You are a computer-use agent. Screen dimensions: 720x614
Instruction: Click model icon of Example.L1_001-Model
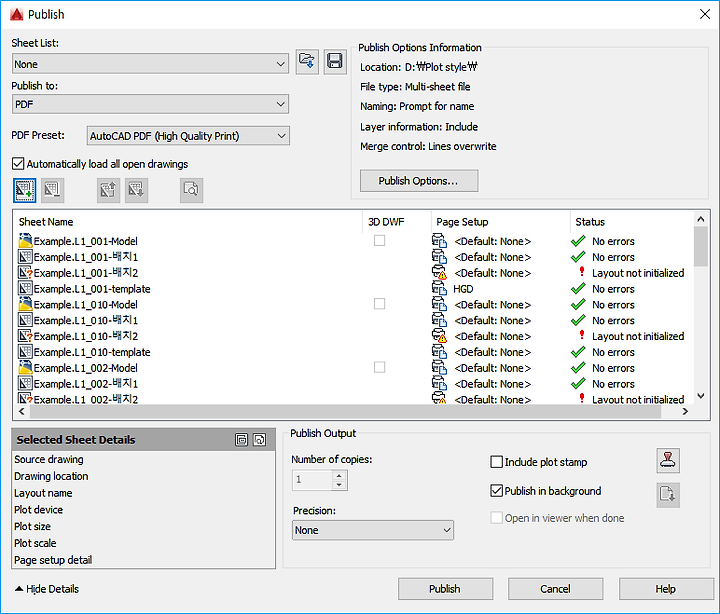point(25,241)
